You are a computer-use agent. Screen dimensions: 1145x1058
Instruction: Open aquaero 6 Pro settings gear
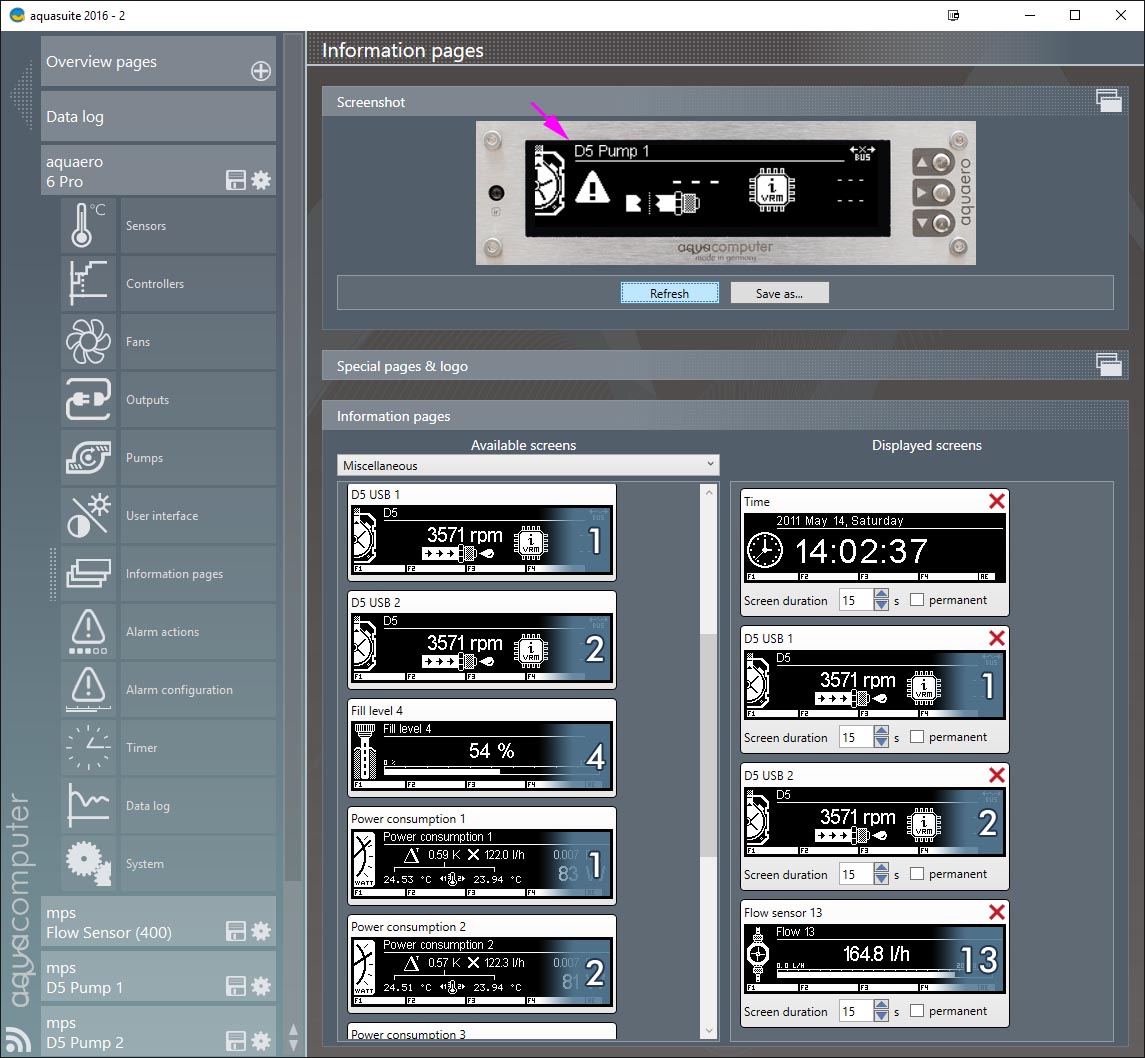coord(261,180)
